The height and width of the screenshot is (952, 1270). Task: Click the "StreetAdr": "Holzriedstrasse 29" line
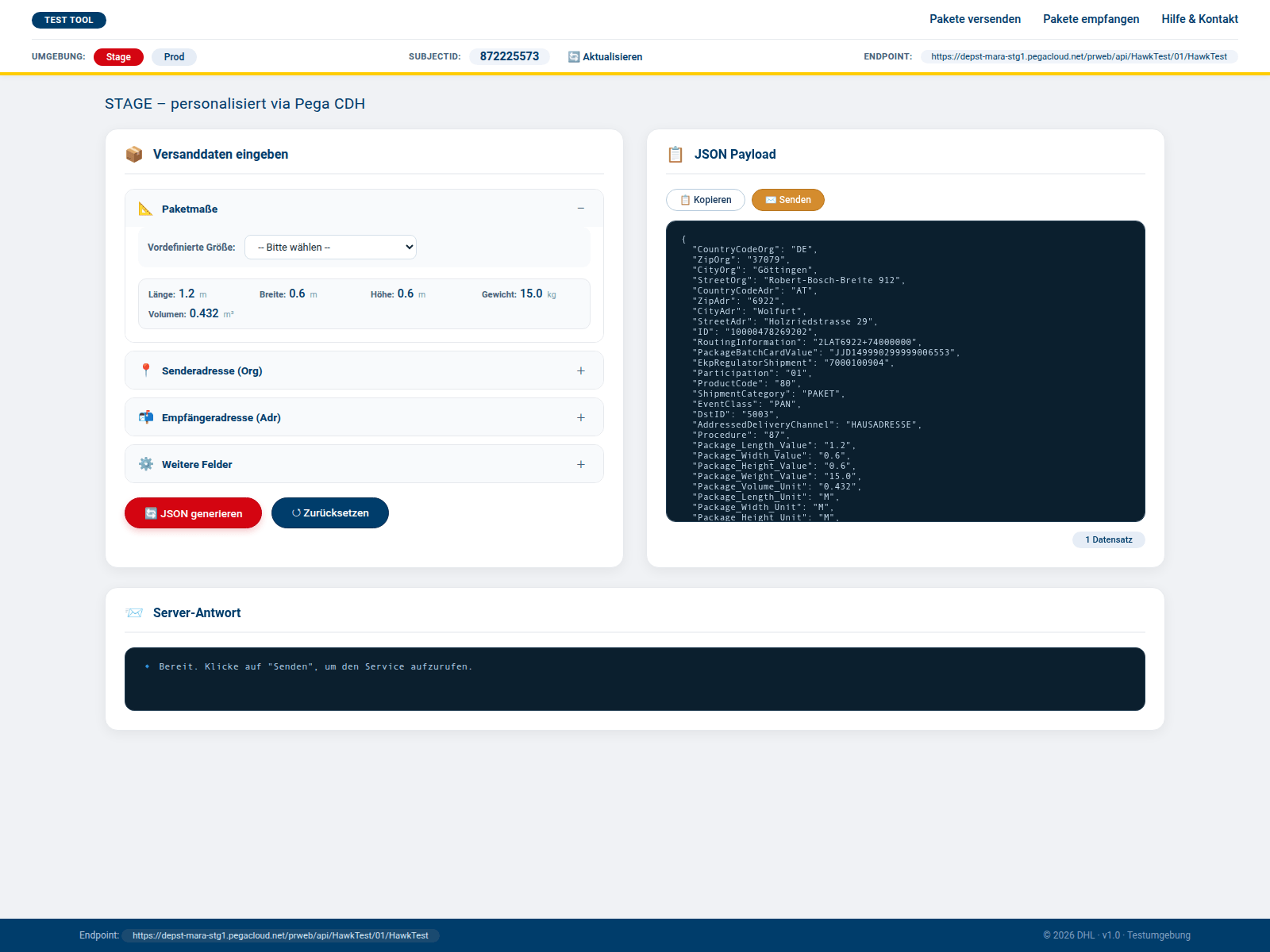[785, 321]
